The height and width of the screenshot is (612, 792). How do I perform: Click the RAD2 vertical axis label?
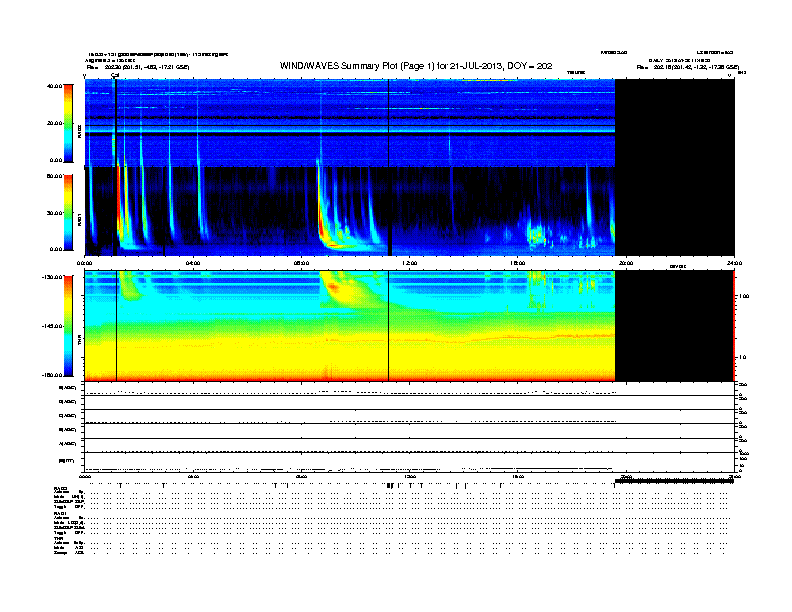pos(79,130)
